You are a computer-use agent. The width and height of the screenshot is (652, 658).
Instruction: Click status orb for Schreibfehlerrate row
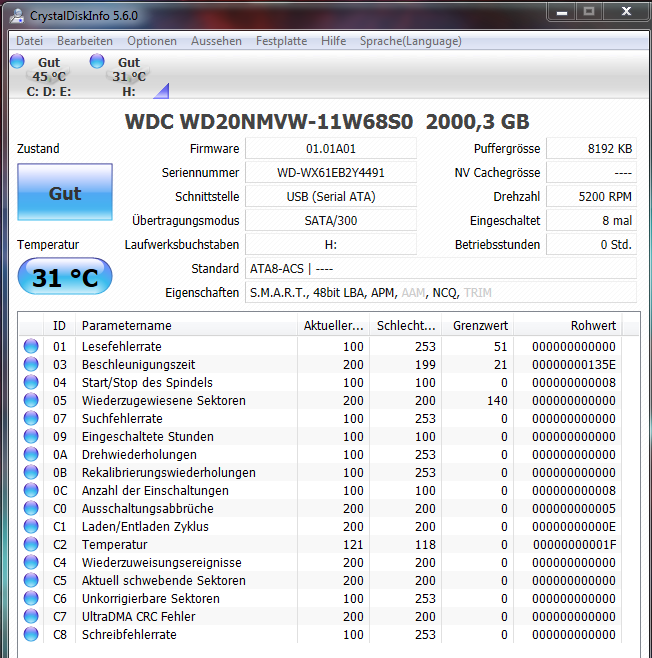(x=31, y=634)
